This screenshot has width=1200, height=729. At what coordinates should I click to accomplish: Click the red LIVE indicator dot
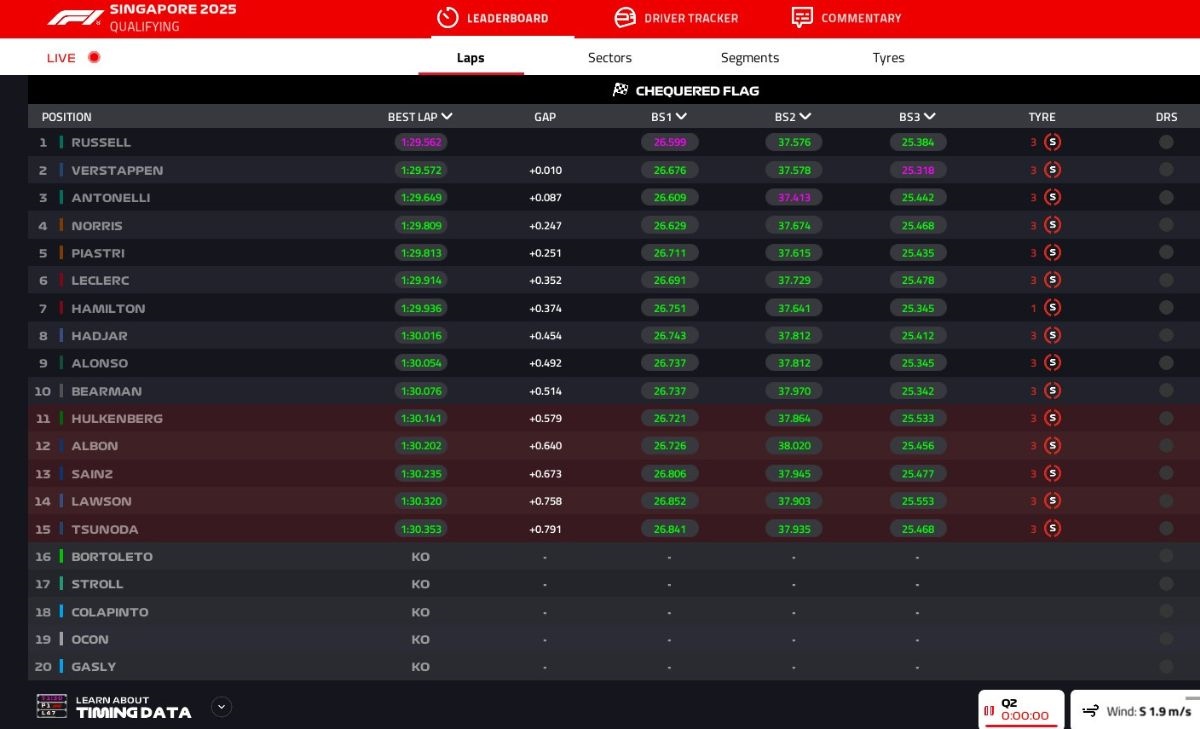click(94, 58)
